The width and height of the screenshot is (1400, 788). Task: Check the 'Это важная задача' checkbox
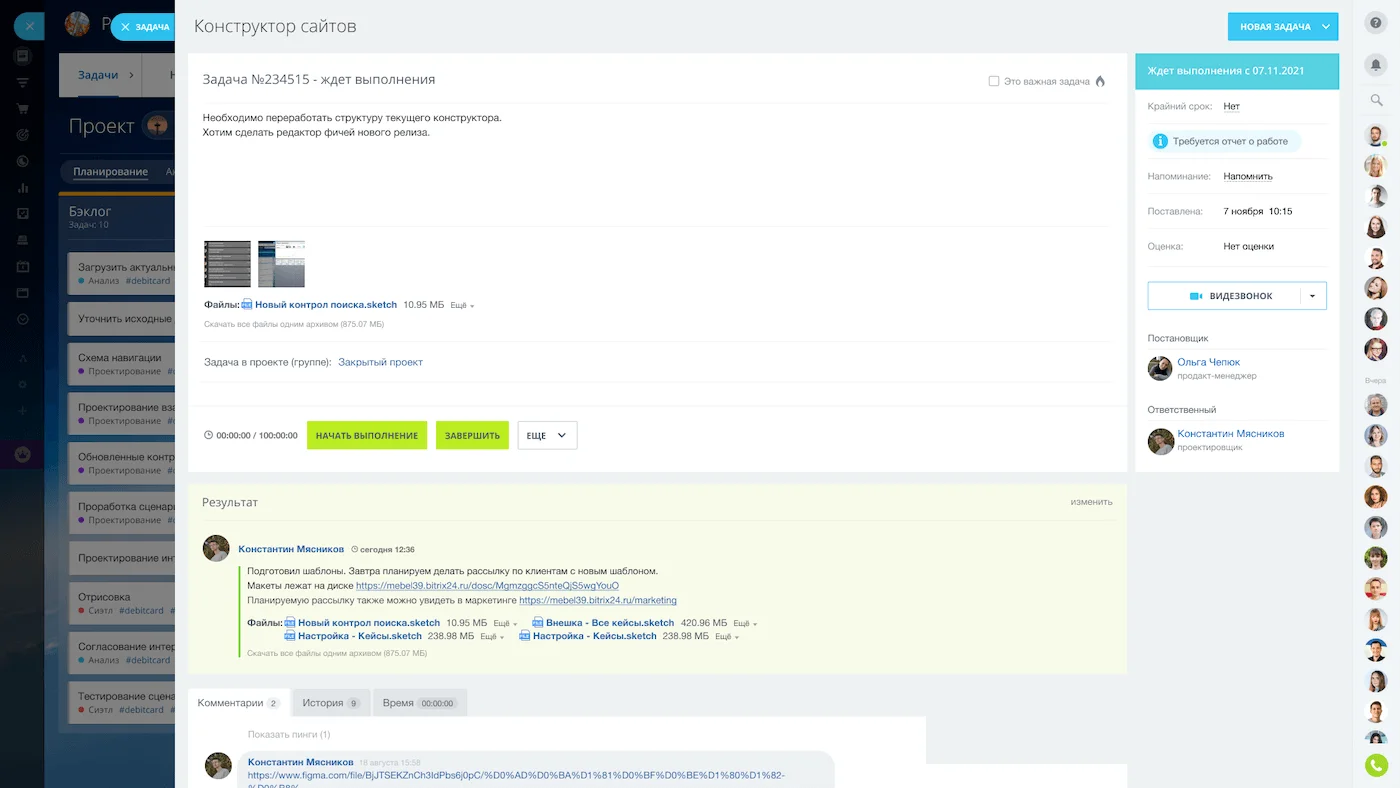994,81
